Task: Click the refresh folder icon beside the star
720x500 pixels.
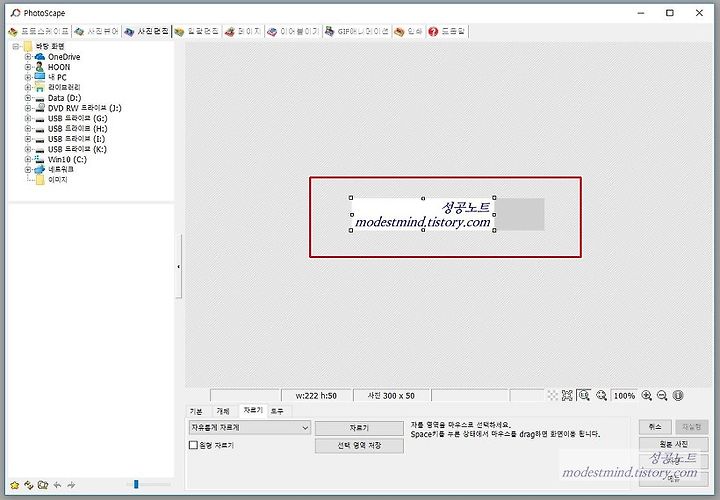Action: 29,485
